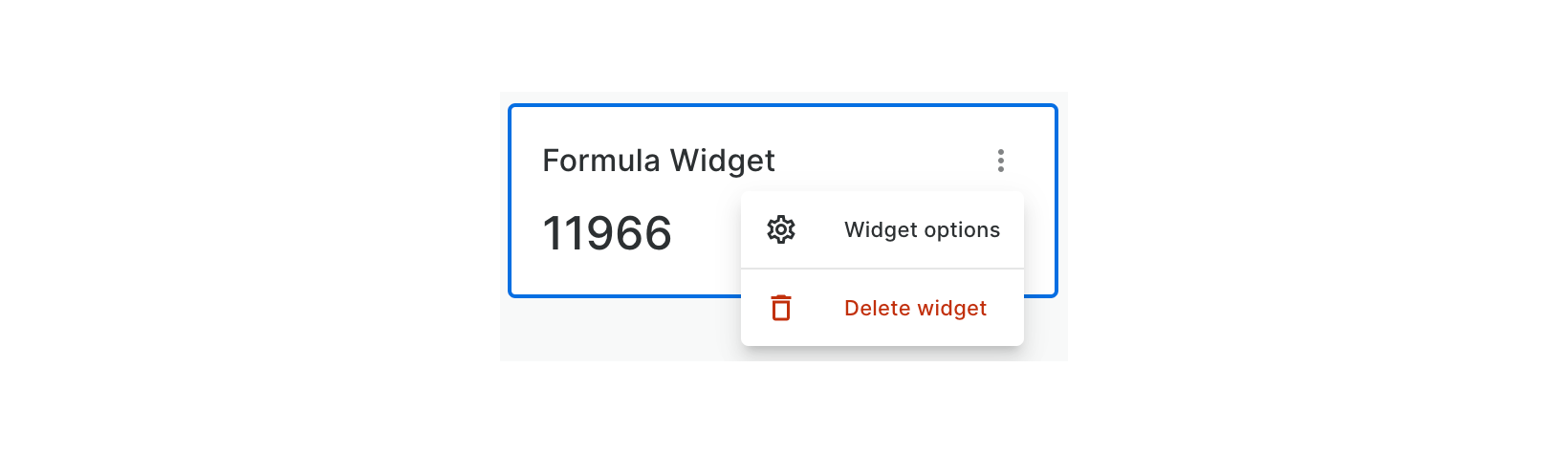Toggle the widget's vertical ellipsis menu

[x=1000, y=161]
